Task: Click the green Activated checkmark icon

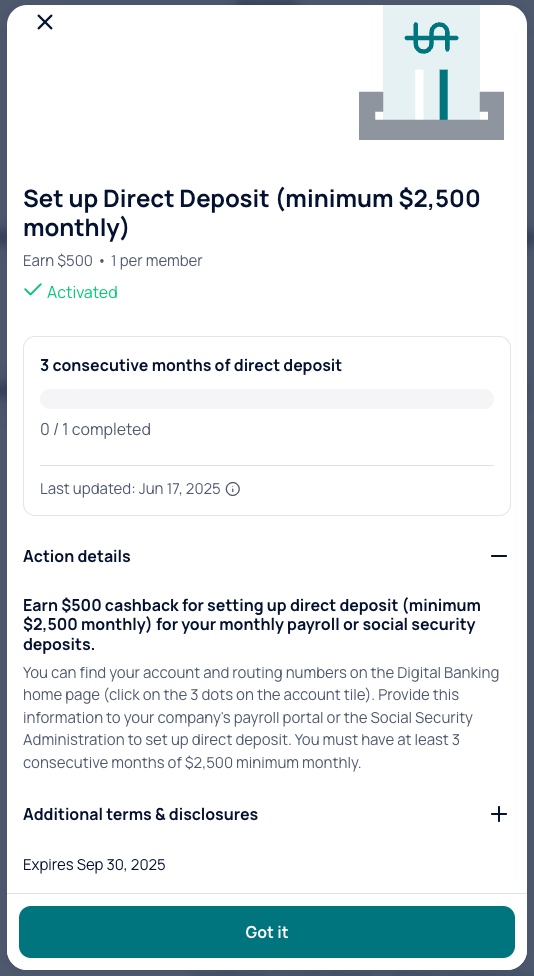Action: coord(32,290)
